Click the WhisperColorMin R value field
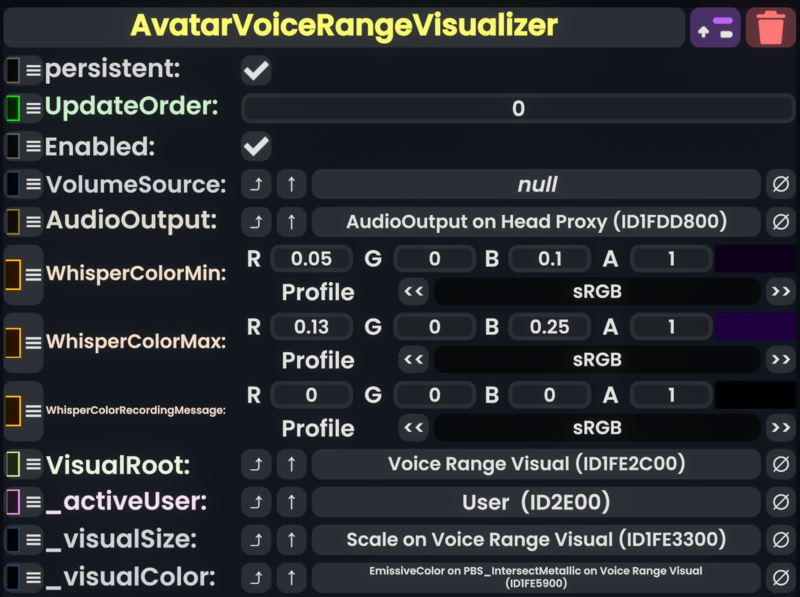This screenshot has width=800, height=597. click(311, 259)
